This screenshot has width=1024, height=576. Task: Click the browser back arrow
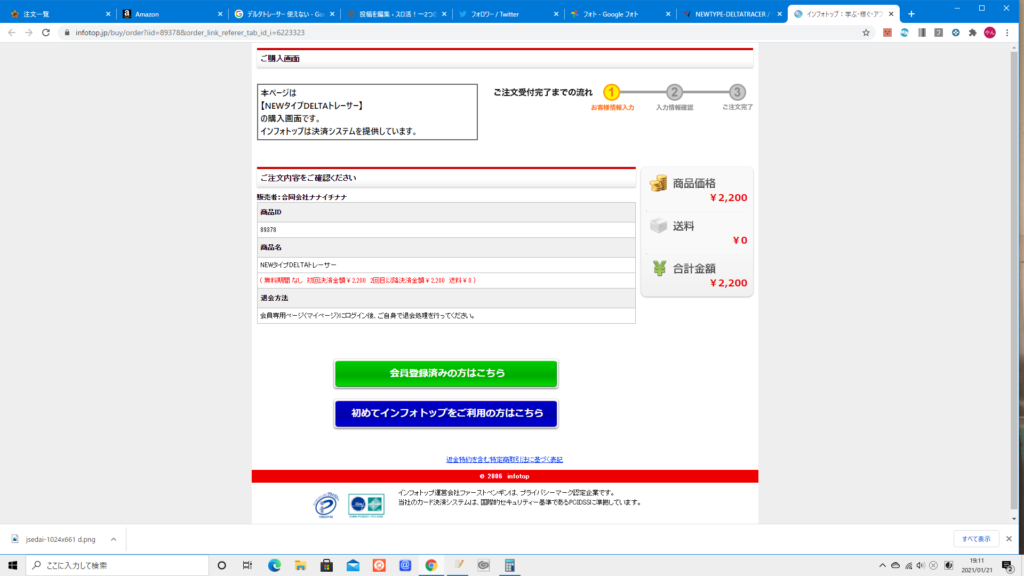pyautogui.click(x=12, y=33)
